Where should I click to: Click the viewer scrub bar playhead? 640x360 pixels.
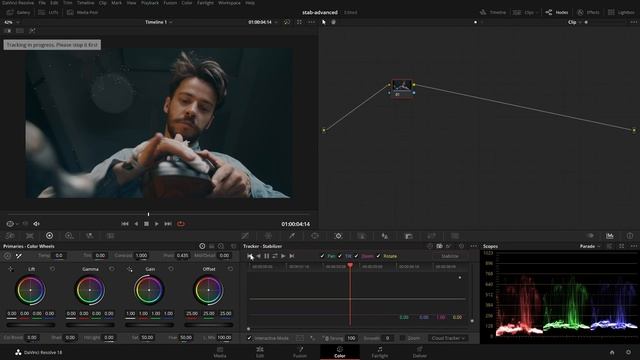149,214
